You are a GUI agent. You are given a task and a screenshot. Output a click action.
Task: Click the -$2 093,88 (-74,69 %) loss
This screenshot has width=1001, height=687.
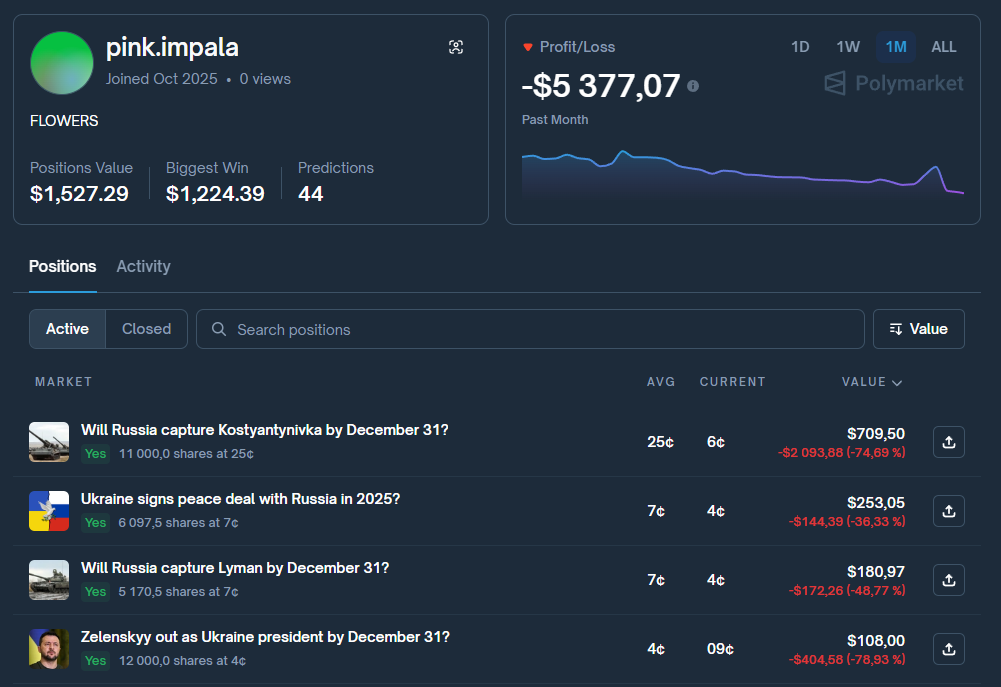841,452
